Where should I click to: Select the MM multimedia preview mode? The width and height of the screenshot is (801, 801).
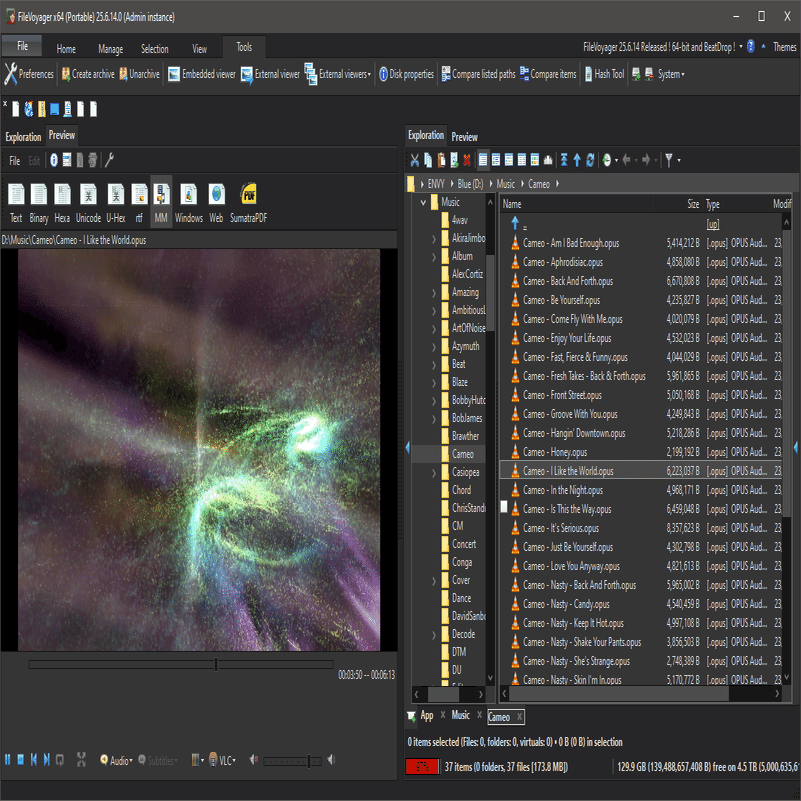tap(161, 203)
